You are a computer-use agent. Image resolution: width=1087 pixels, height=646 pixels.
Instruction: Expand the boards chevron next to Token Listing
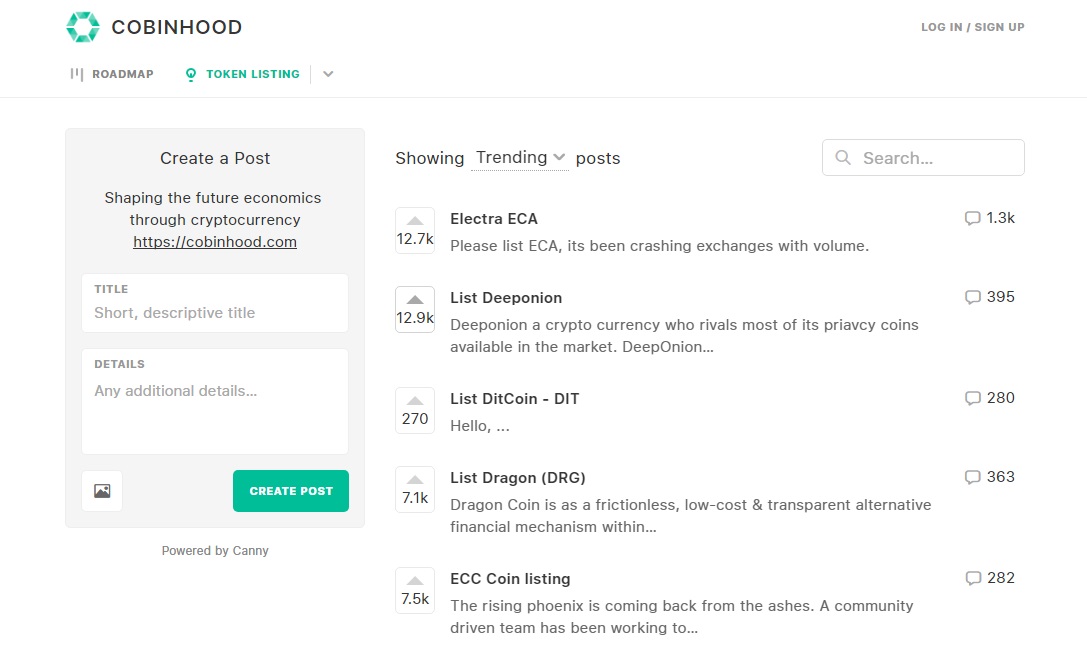pyautogui.click(x=329, y=74)
